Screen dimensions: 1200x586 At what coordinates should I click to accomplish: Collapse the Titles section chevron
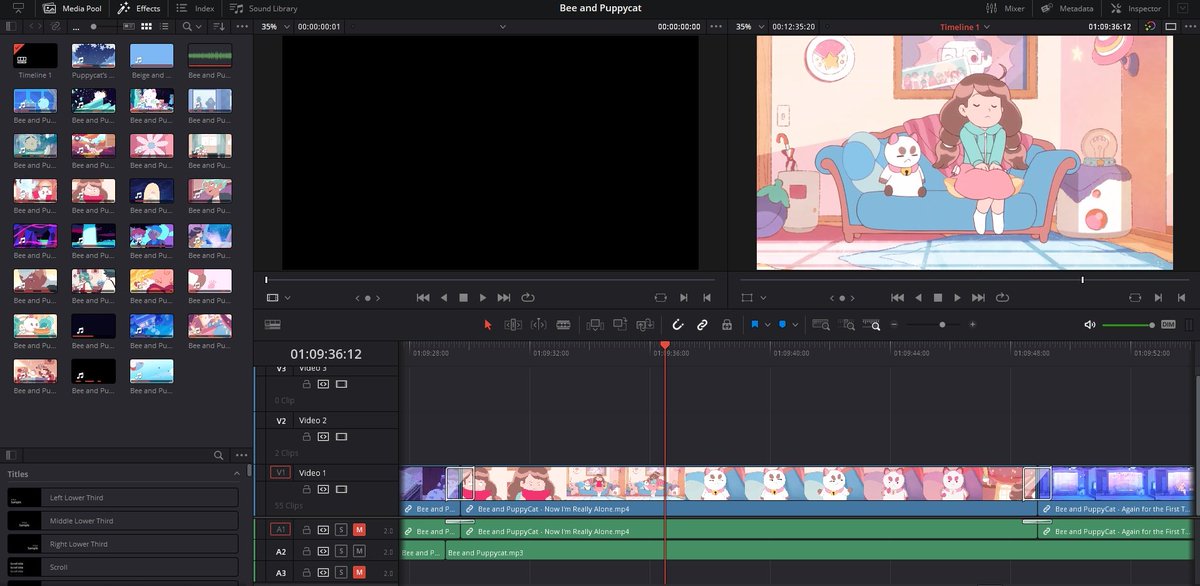coord(237,474)
